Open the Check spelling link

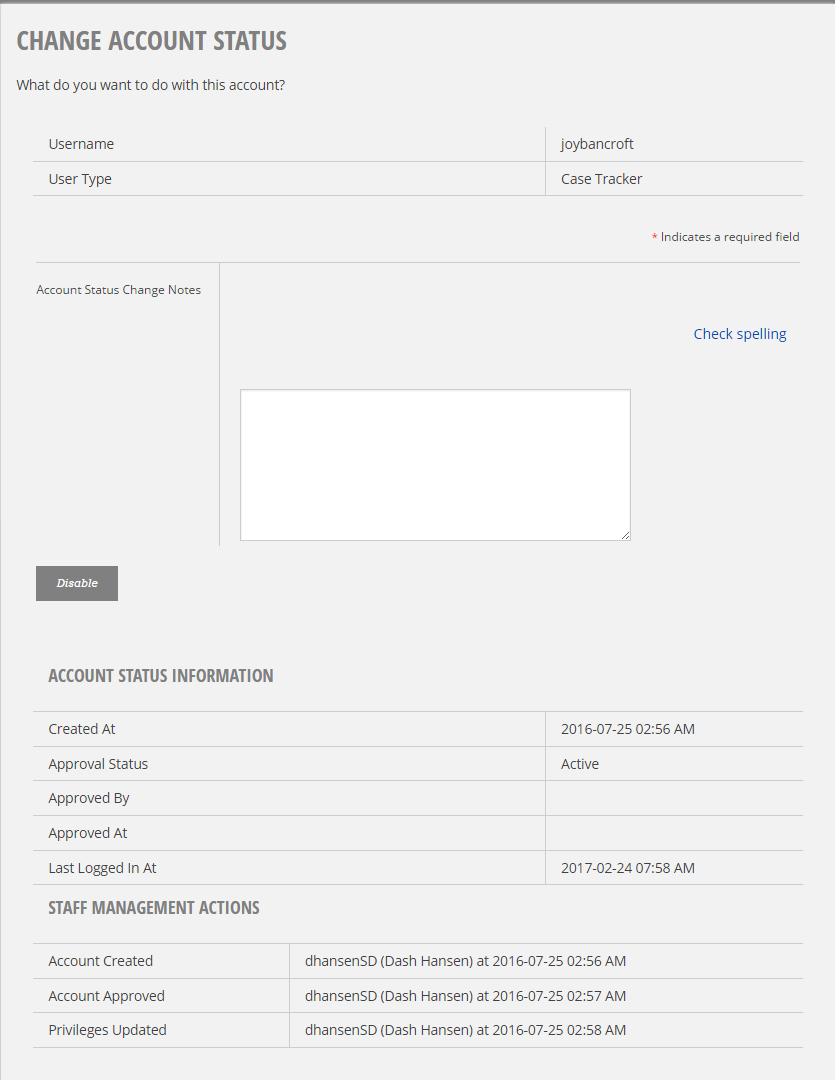(739, 334)
